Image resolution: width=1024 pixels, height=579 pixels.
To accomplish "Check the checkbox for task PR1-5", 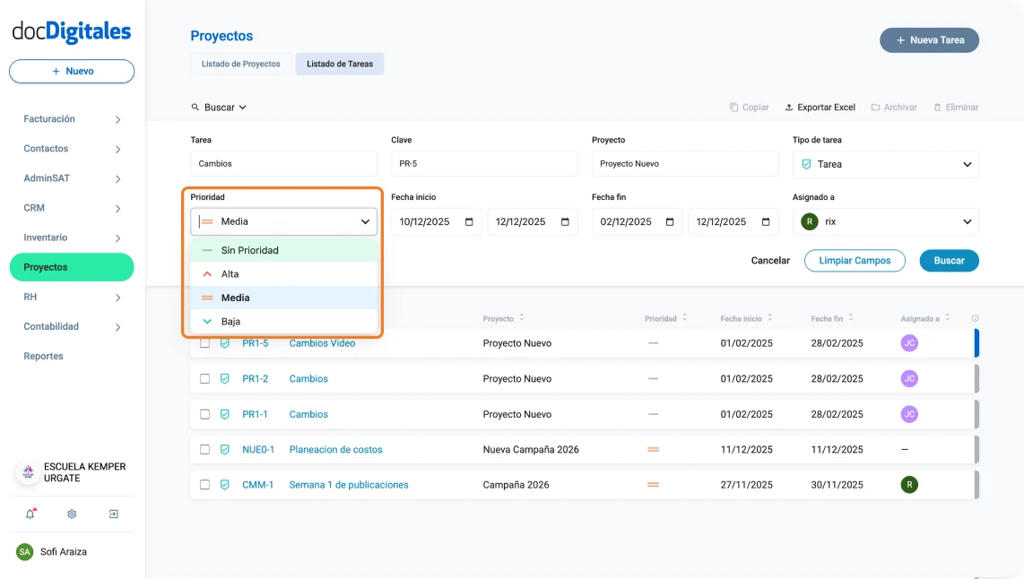I will (205, 343).
